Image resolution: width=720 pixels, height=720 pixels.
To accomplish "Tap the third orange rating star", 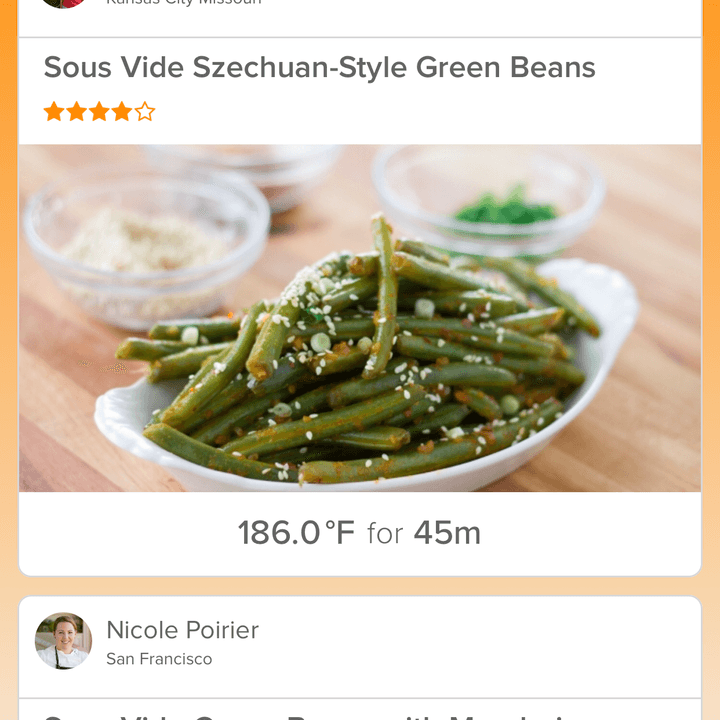I will pos(99,112).
